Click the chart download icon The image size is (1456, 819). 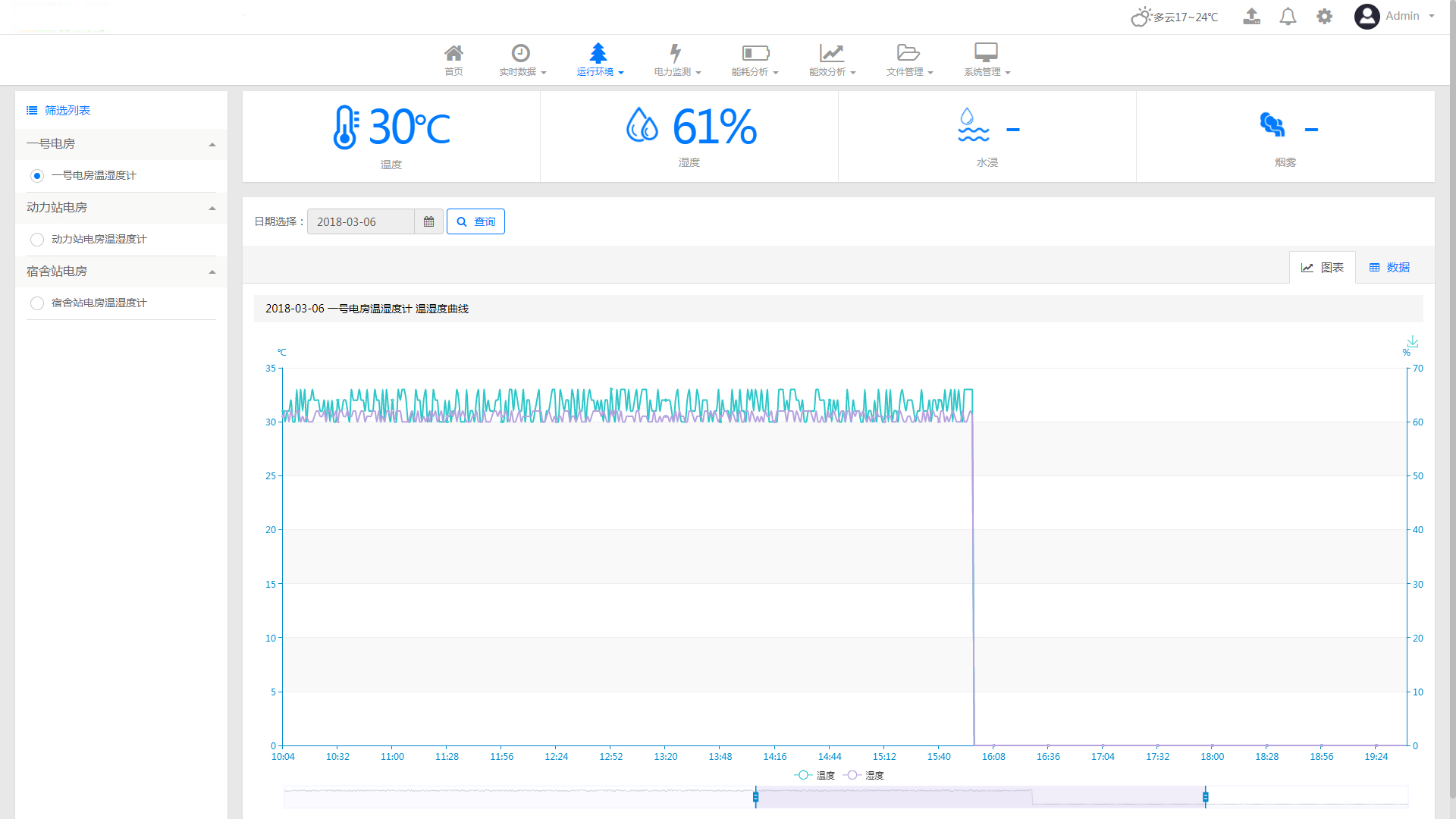coord(1412,342)
